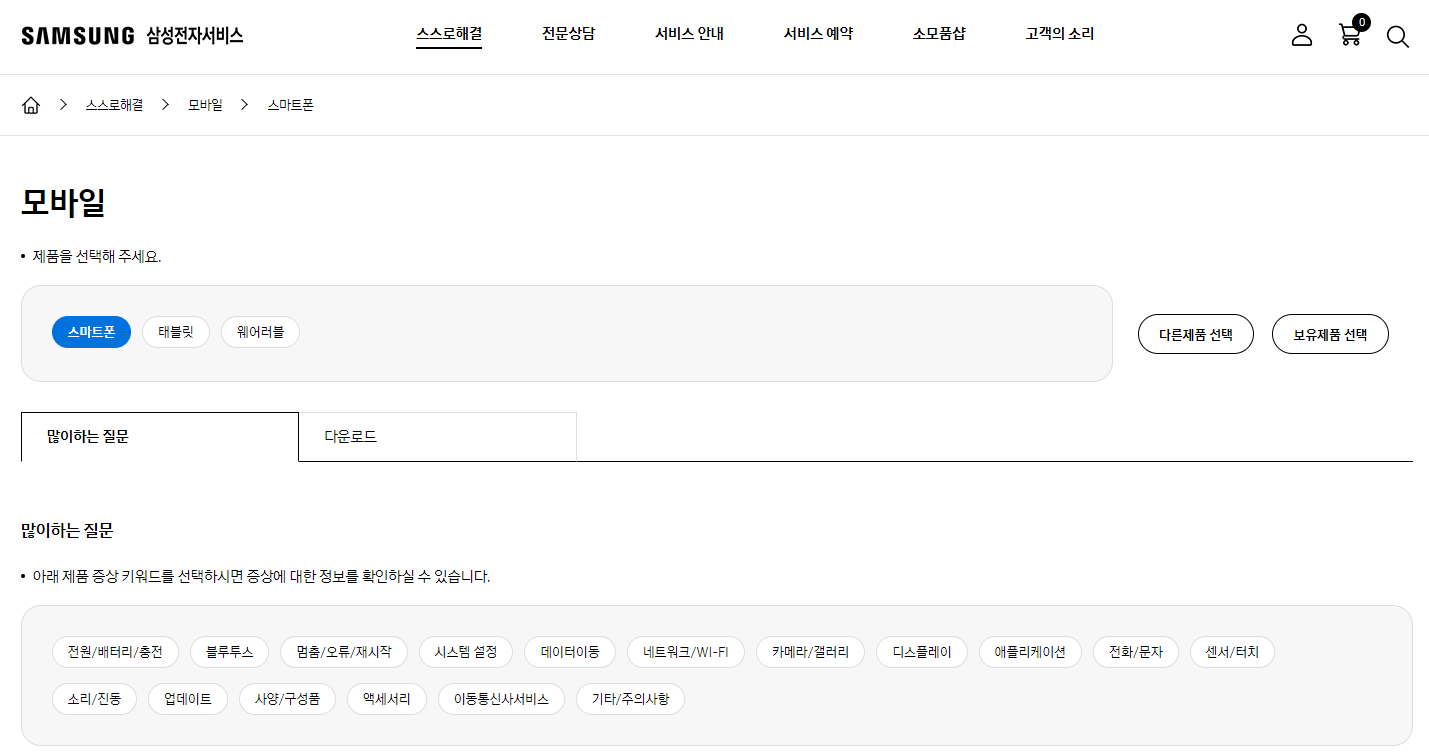Switch to the 많이하는 질문 tab
This screenshot has width=1429, height=756.
point(160,437)
